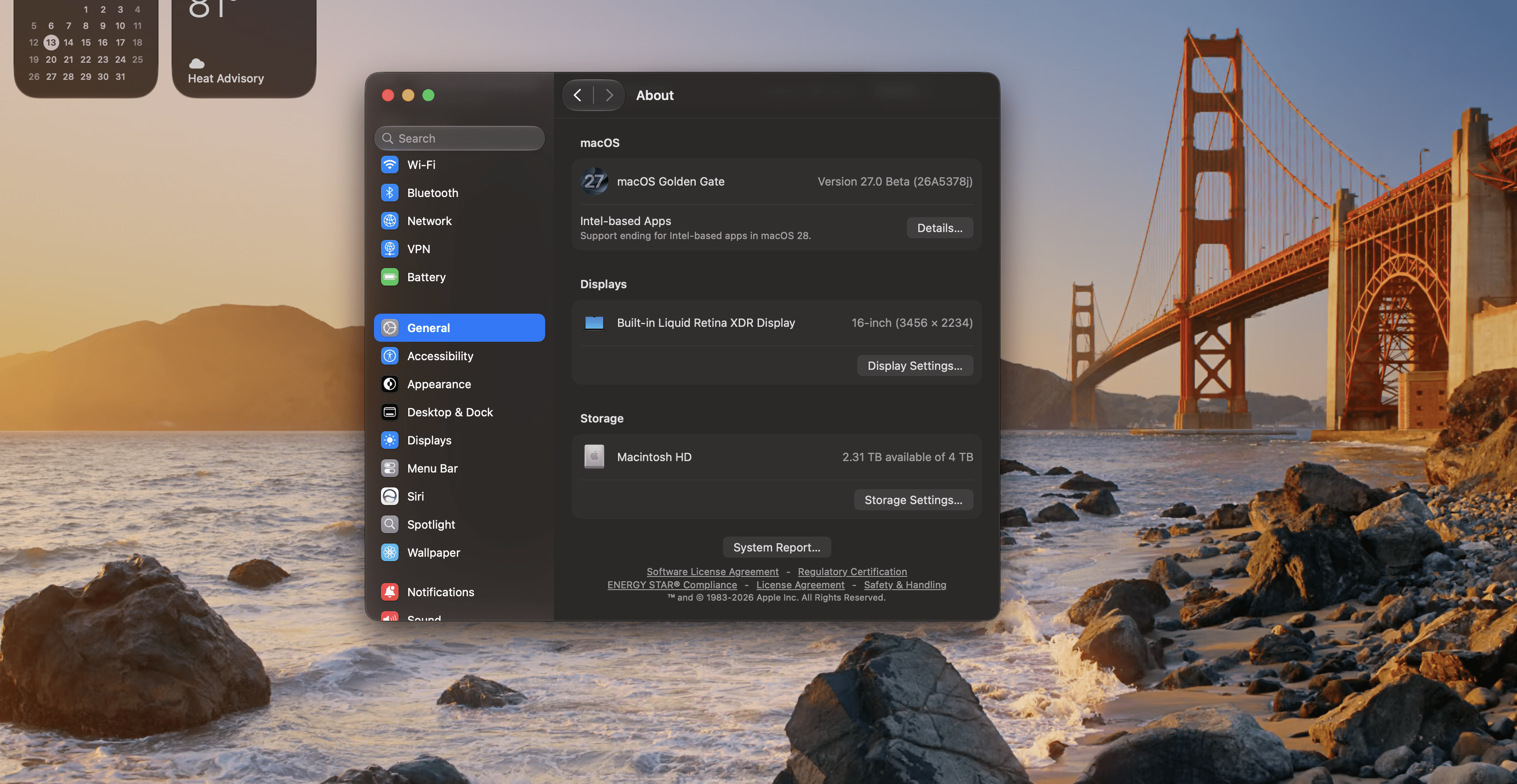Screen dimensions: 1517x784
Task: Open the Regulatory Certification link
Action: click(852, 572)
